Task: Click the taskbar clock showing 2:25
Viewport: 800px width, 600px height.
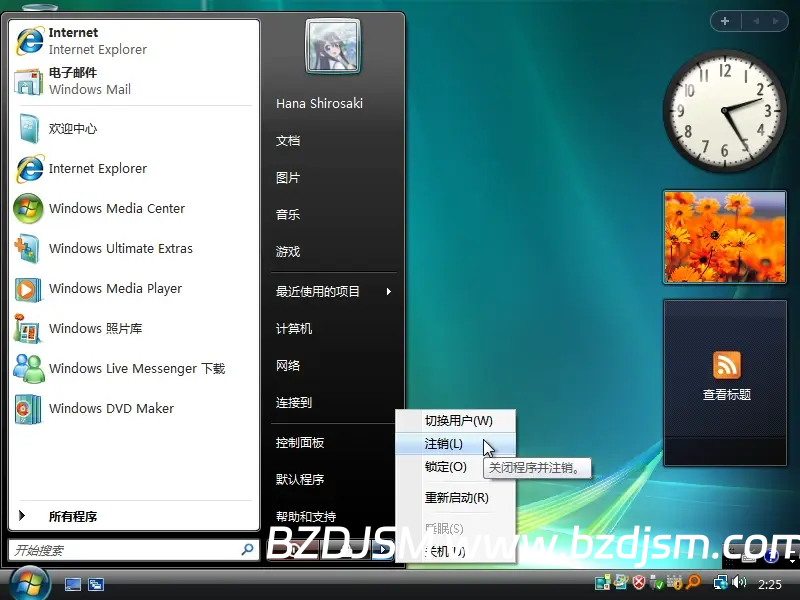Action: (769, 584)
